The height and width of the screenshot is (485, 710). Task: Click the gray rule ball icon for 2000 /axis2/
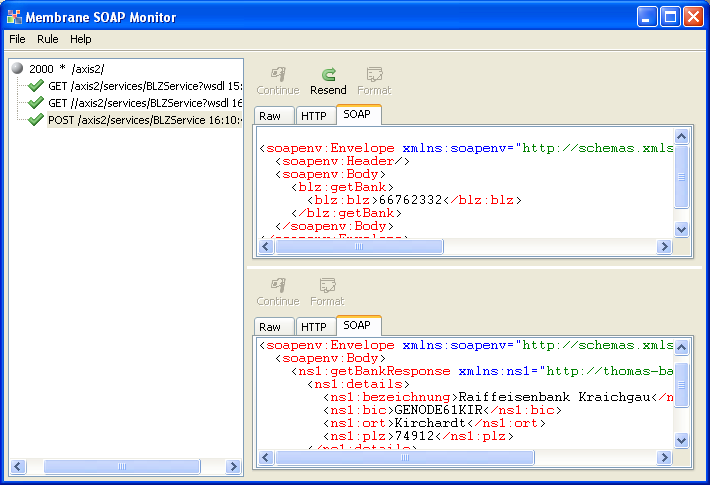pos(18,68)
